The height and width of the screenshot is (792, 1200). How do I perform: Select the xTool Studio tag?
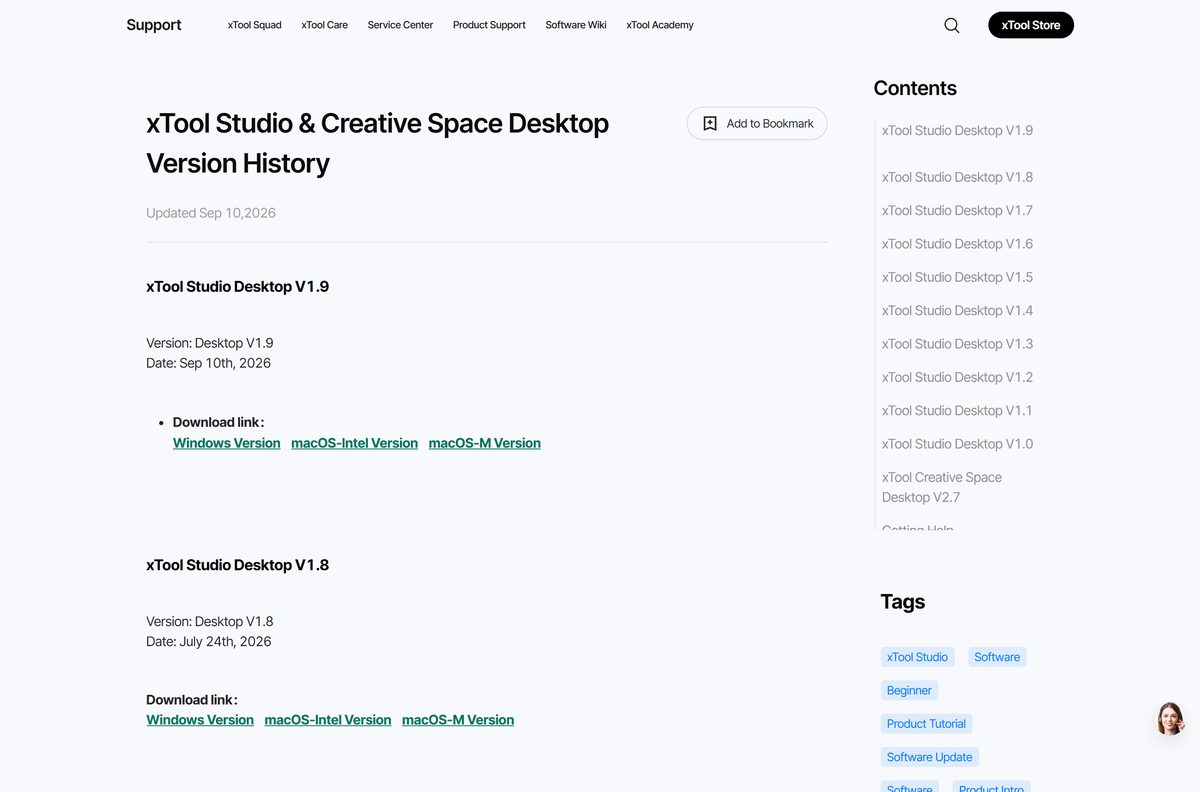917,657
